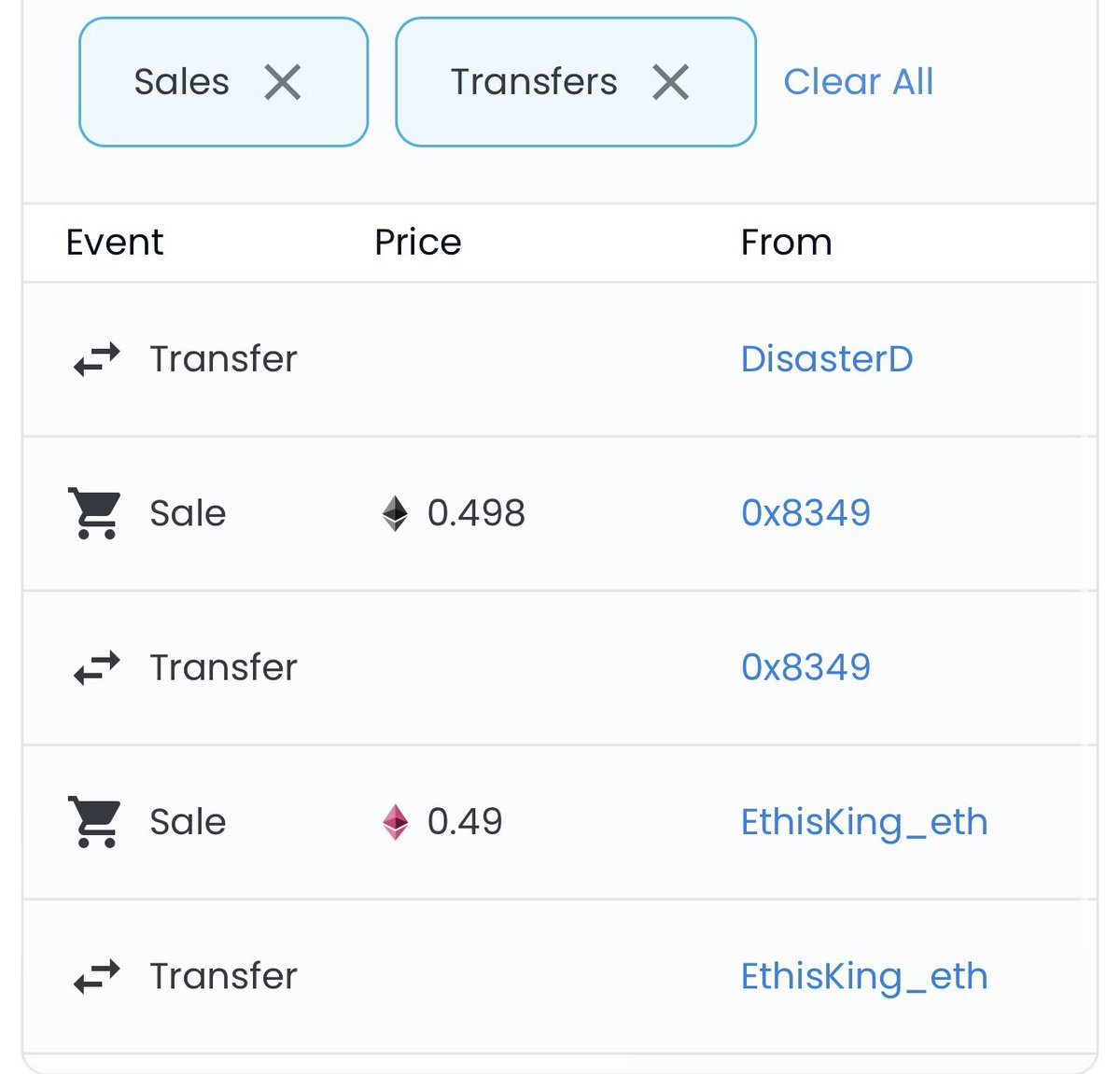Click the pink Ethereum icon next to 0.49
The width and height of the screenshot is (1120, 1074).
click(x=396, y=822)
